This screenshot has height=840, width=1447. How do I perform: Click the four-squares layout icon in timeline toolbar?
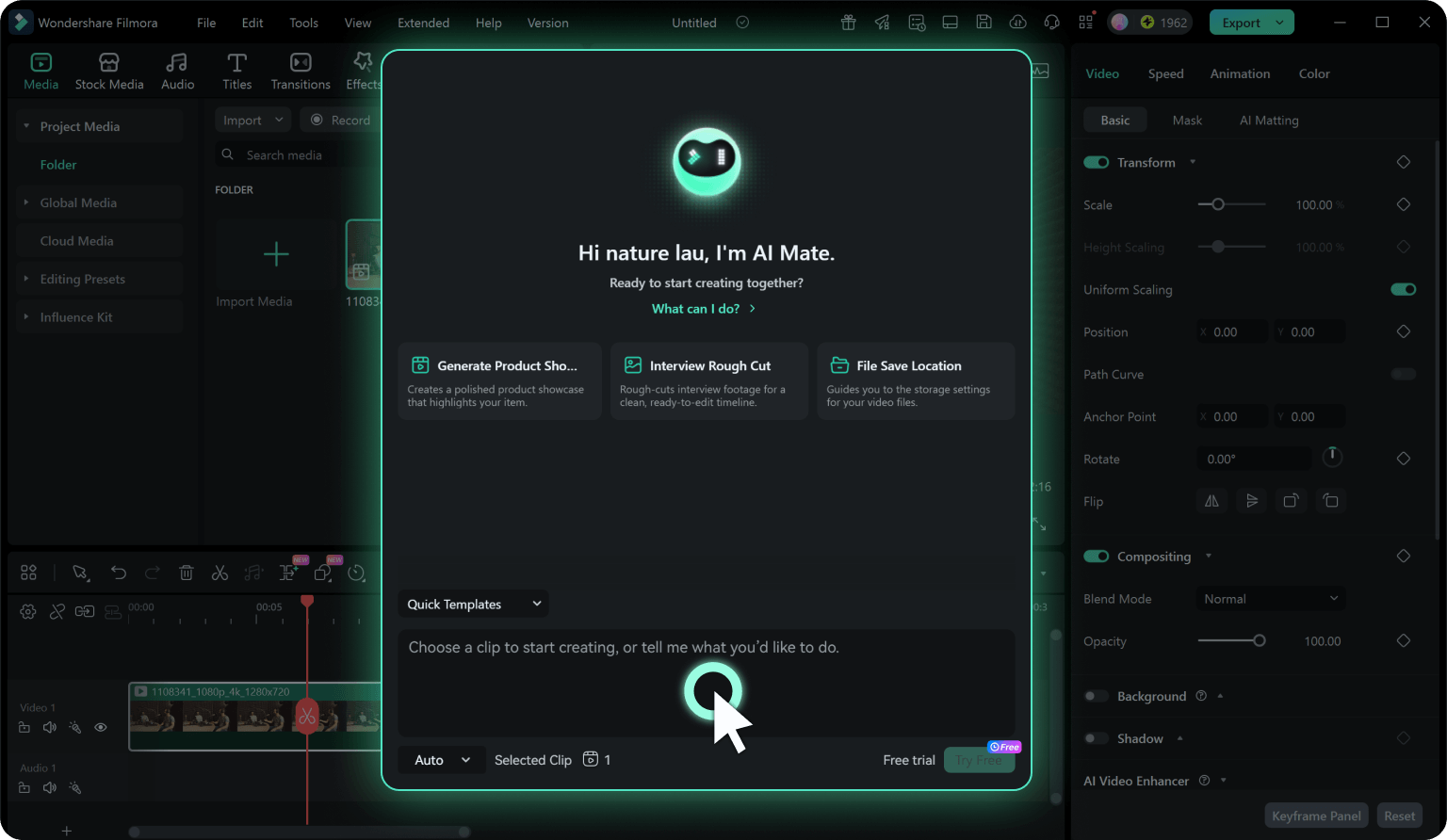(28, 573)
